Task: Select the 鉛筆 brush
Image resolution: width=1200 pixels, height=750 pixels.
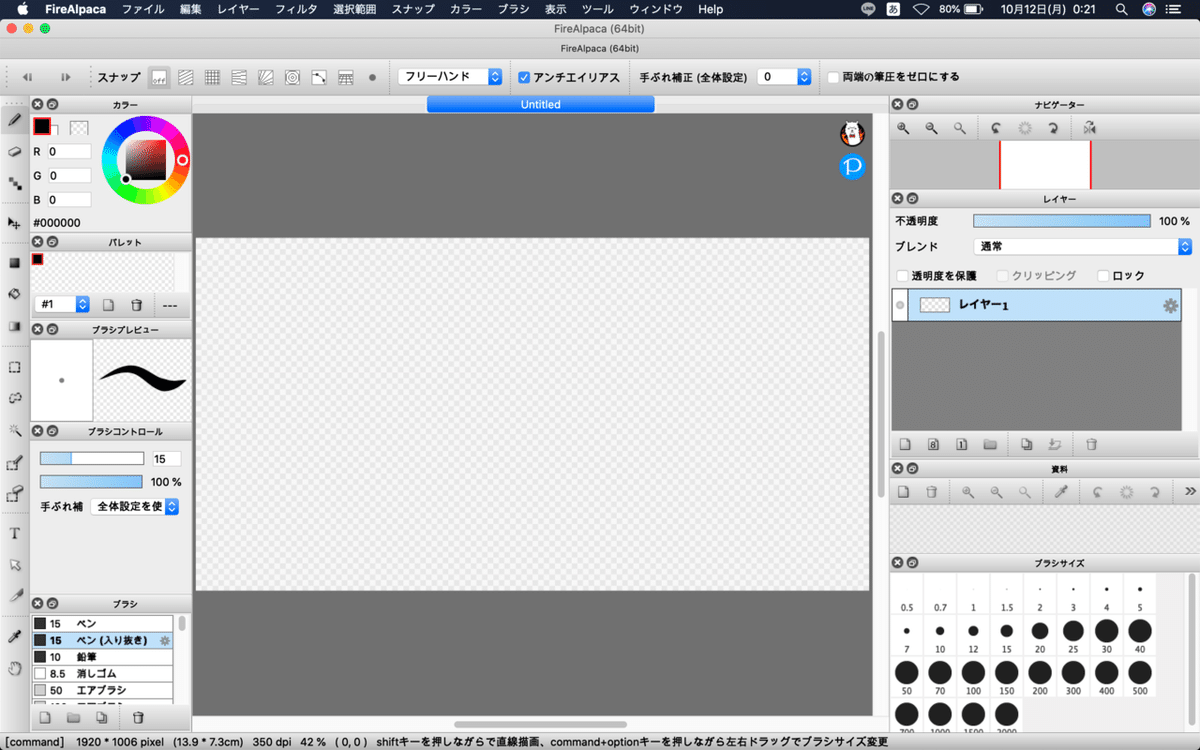Action: pos(102,657)
